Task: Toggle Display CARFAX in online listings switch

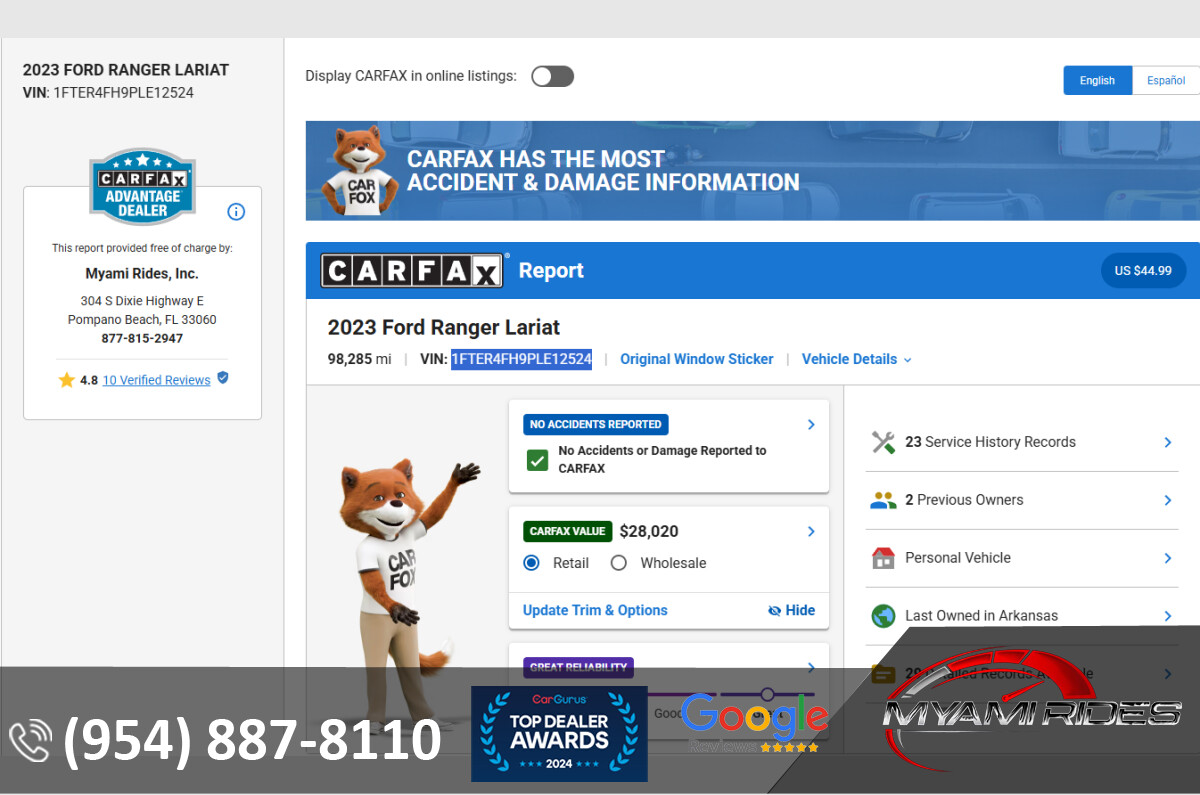Action: [x=552, y=76]
